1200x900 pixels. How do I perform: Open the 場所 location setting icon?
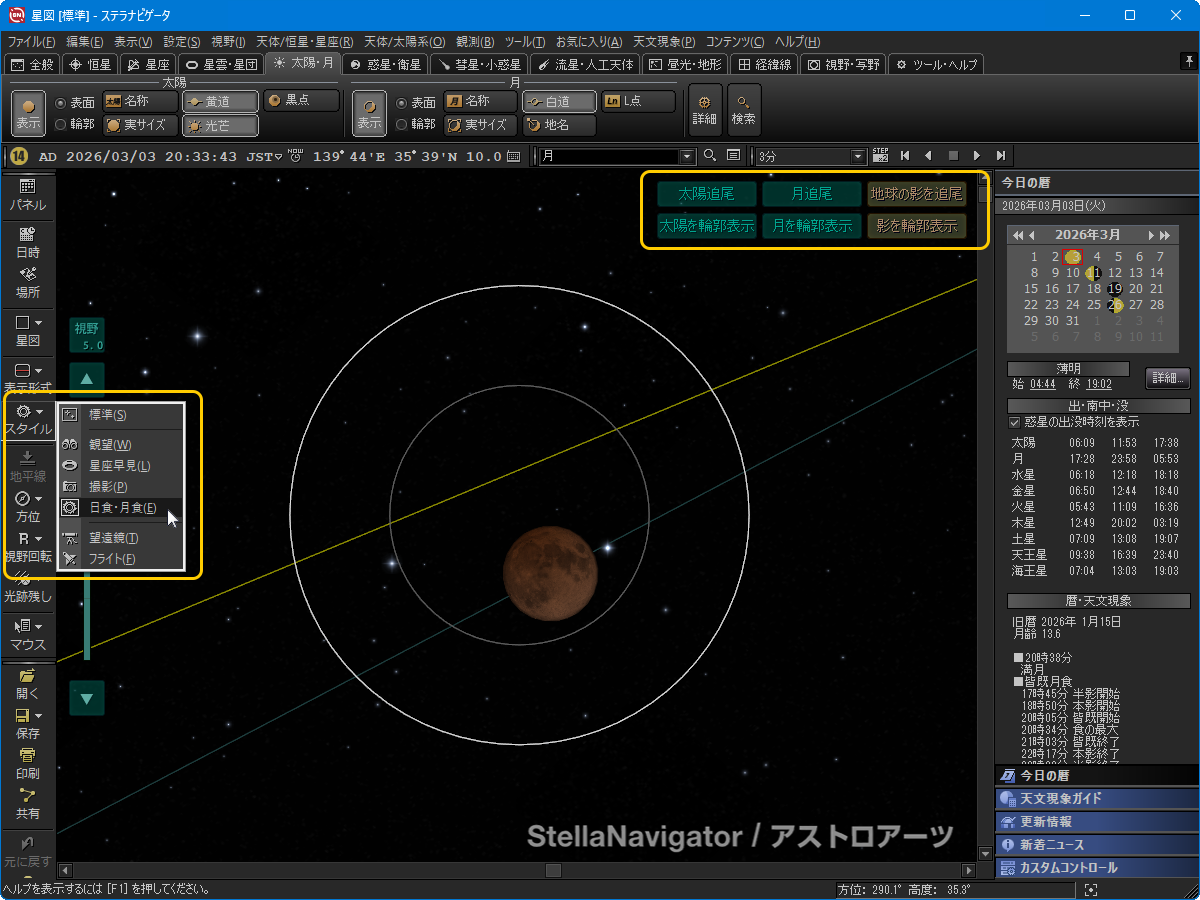(x=27, y=282)
